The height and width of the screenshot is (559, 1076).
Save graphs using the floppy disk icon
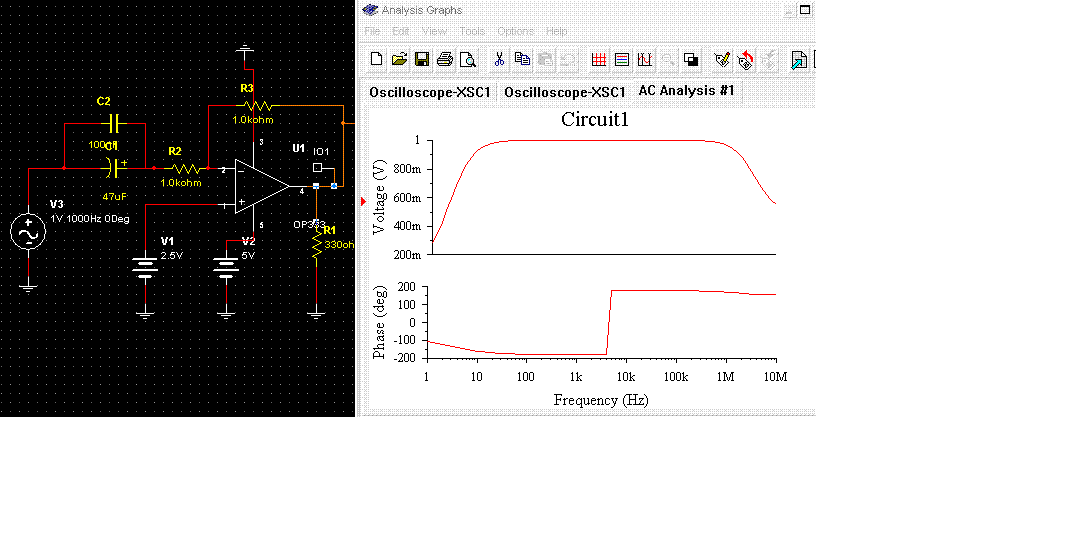(422, 60)
